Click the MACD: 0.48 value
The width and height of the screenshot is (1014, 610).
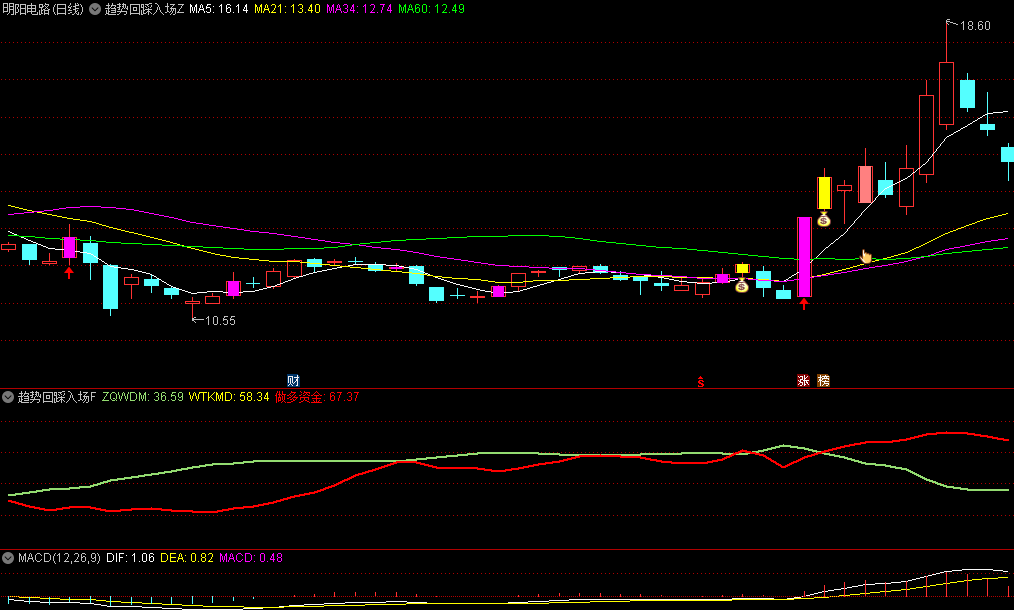tap(251, 558)
